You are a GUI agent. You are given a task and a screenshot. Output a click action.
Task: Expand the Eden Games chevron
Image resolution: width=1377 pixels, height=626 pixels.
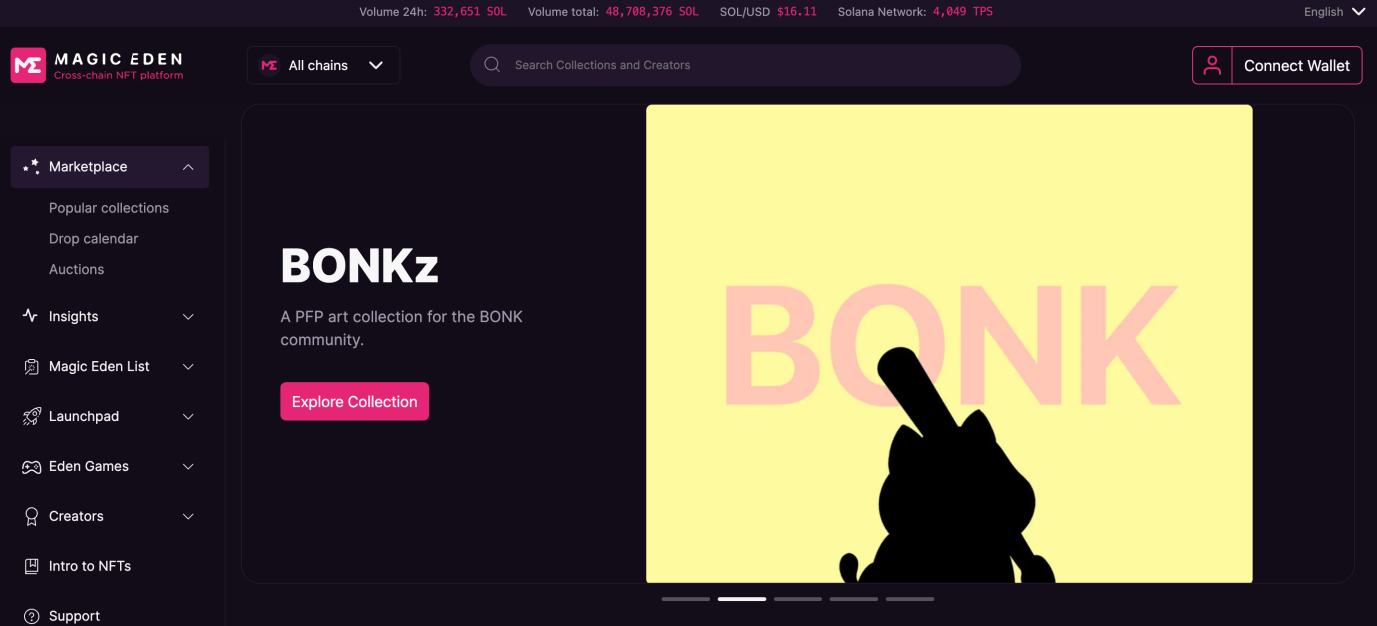coord(188,467)
